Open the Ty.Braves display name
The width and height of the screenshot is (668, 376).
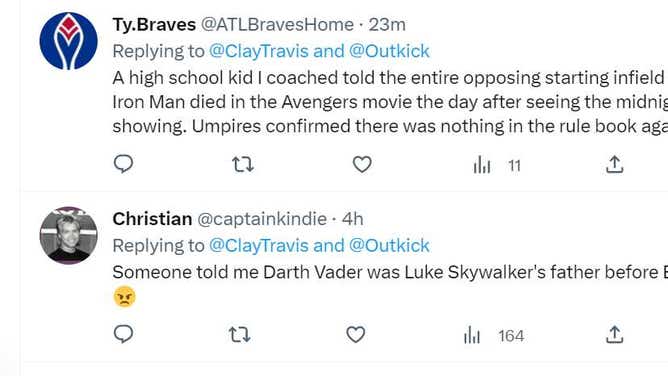click(154, 25)
